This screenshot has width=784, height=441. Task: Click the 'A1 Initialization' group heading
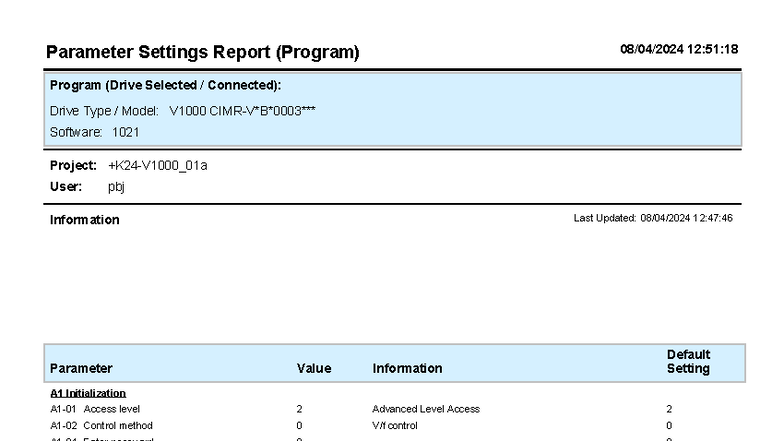click(88, 394)
